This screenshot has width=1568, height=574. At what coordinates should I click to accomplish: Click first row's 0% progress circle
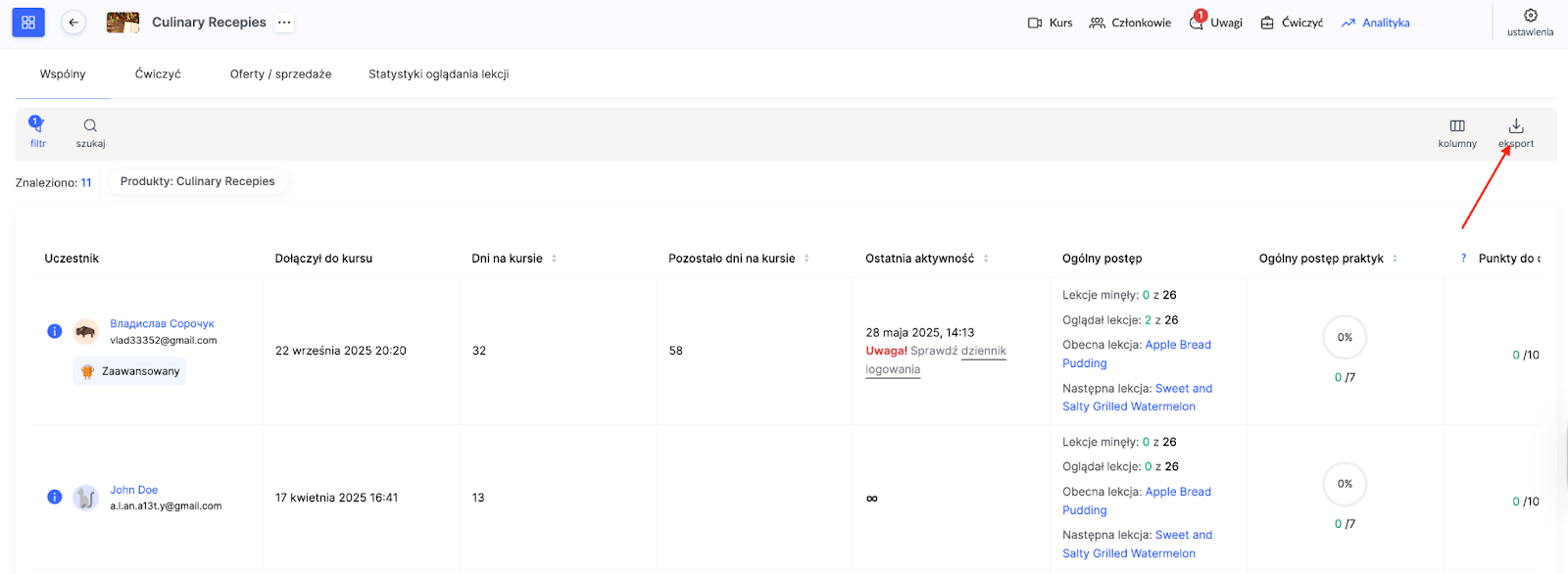[1345, 337]
